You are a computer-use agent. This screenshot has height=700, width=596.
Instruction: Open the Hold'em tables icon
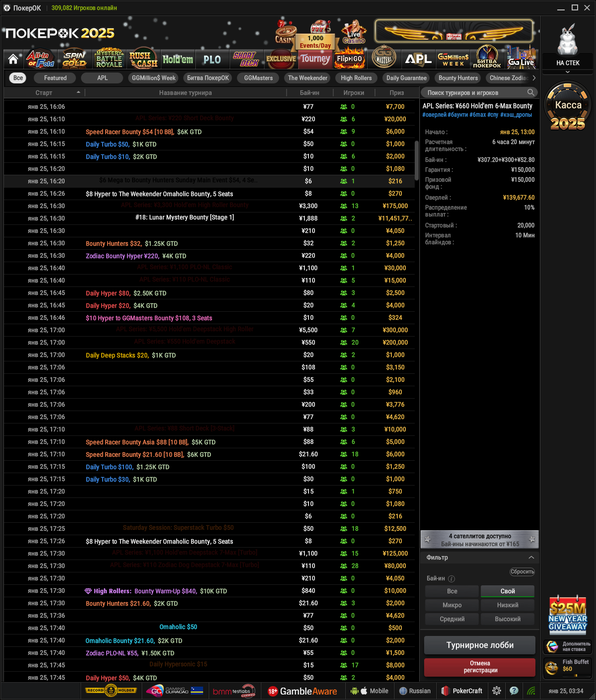click(178, 59)
